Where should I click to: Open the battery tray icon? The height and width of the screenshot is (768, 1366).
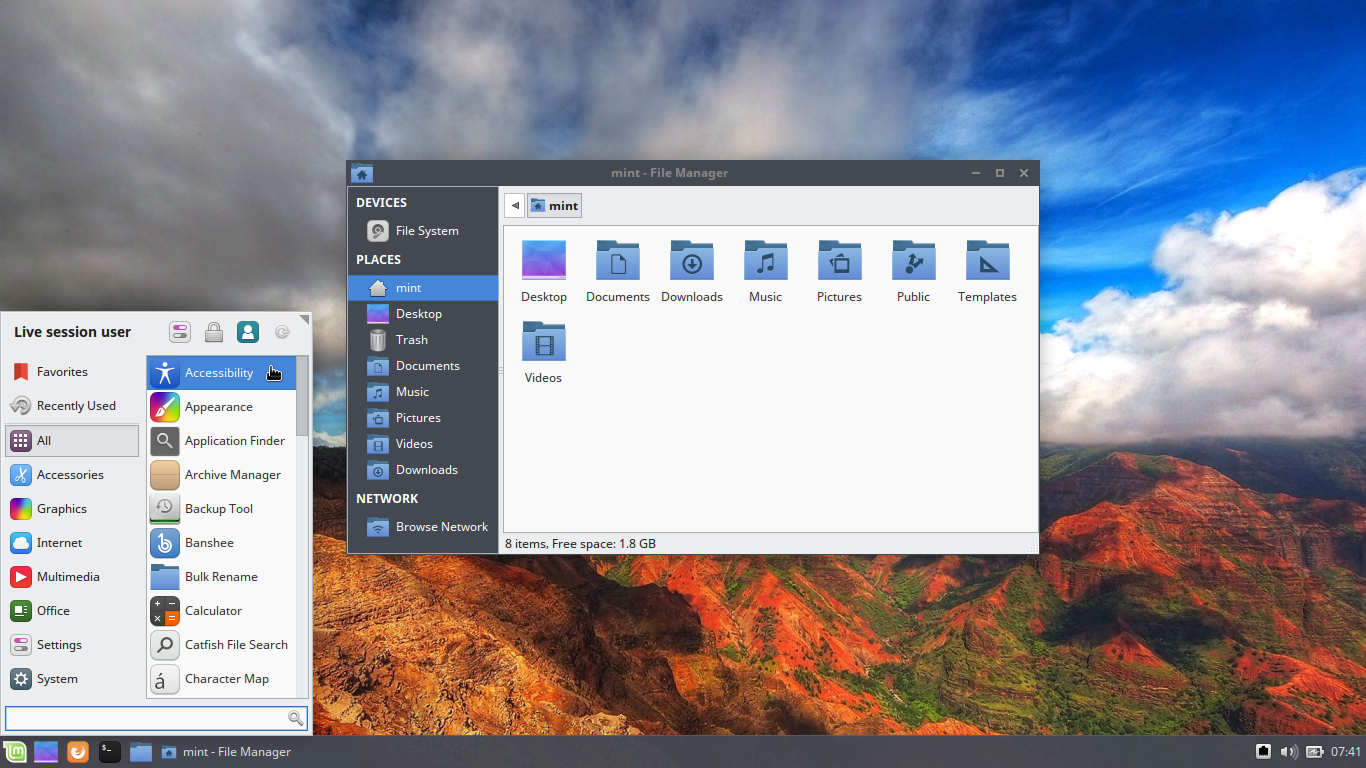pos(1314,752)
